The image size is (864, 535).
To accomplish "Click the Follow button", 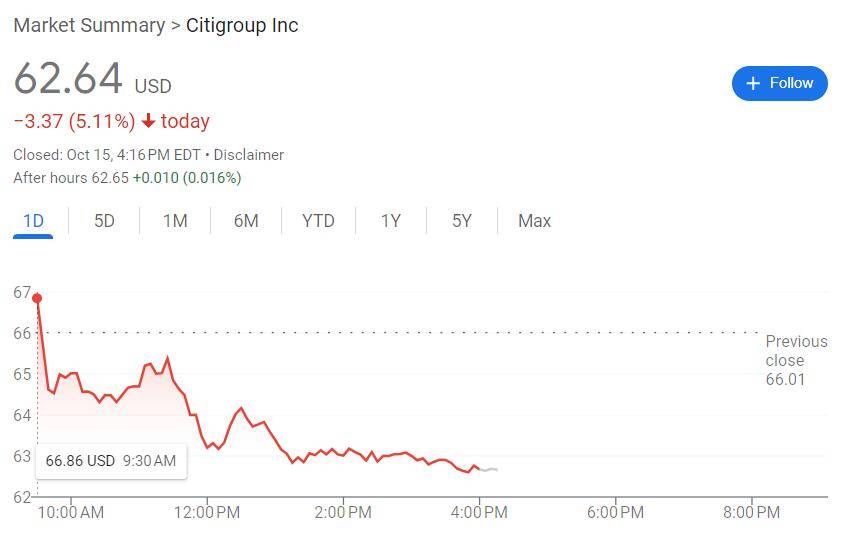I will 779,83.
